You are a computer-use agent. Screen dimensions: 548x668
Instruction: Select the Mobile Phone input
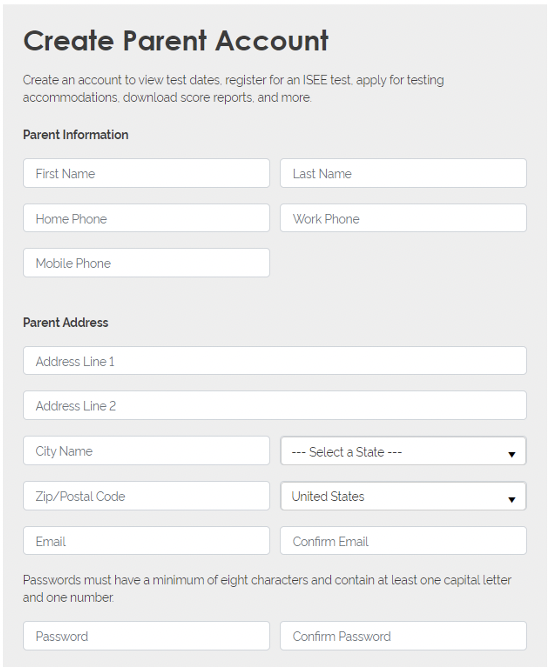pyautogui.click(x=146, y=263)
